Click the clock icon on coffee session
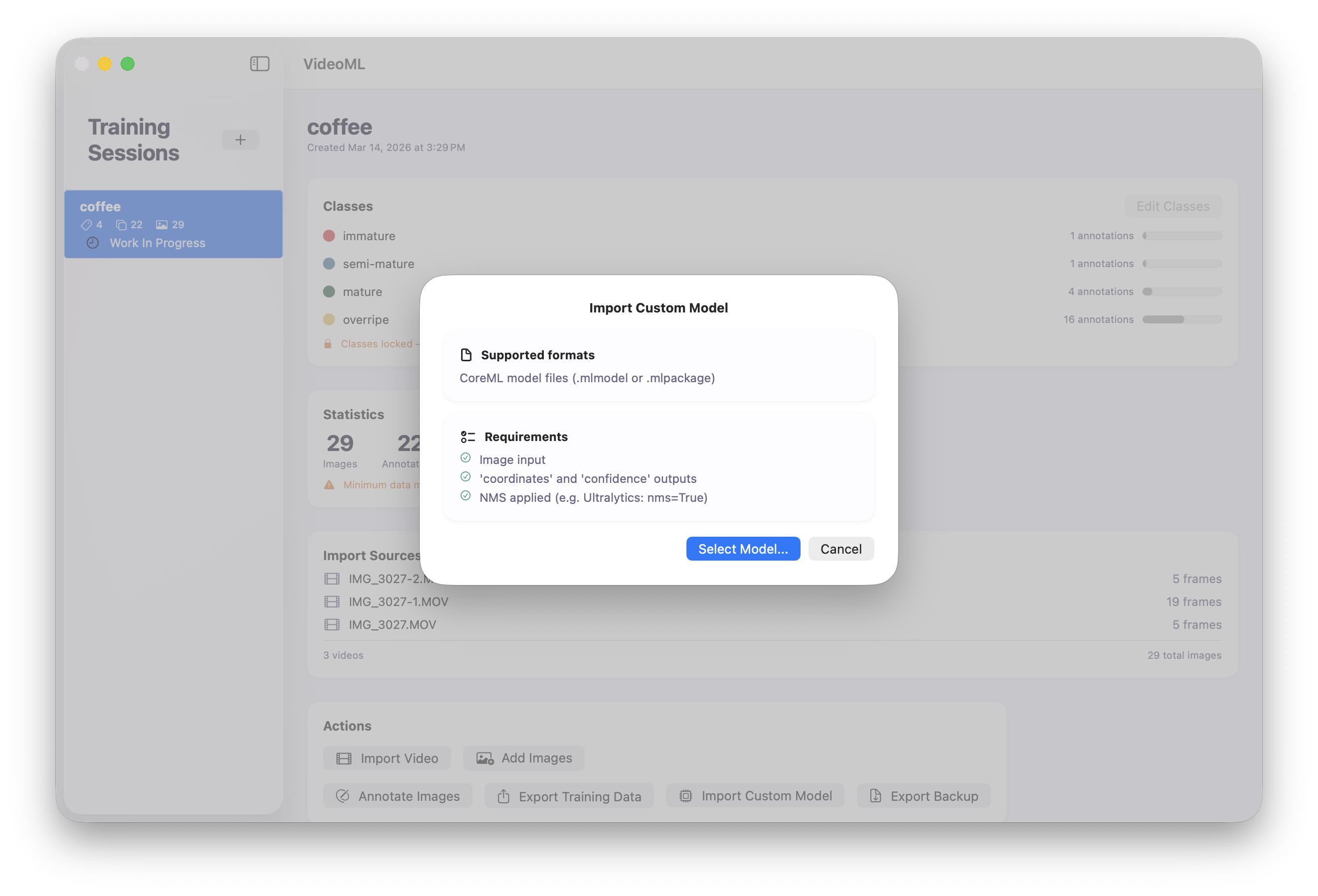The image size is (1318, 896). [92, 243]
